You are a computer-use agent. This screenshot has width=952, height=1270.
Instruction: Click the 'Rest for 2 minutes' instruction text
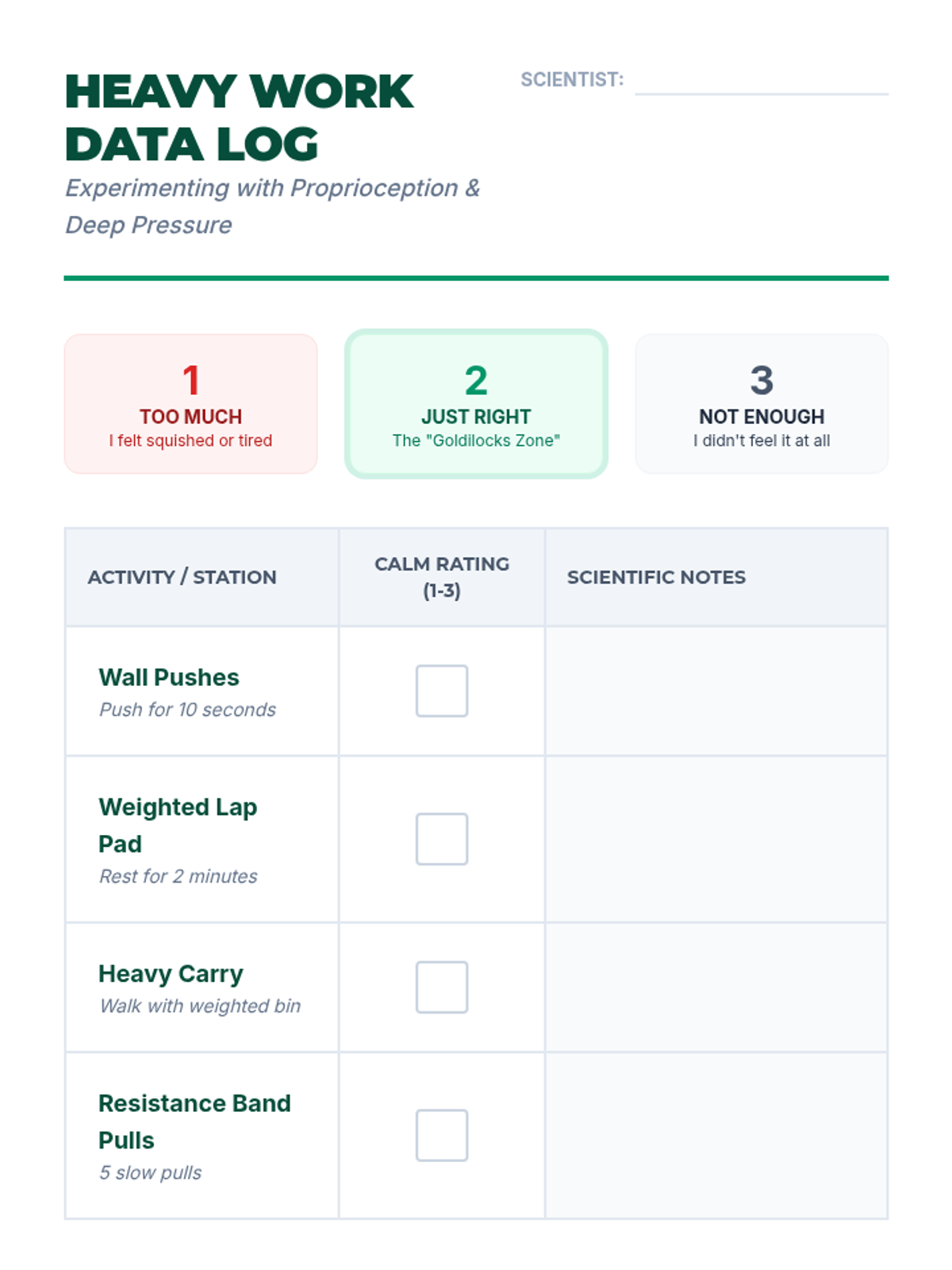[178, 876]
